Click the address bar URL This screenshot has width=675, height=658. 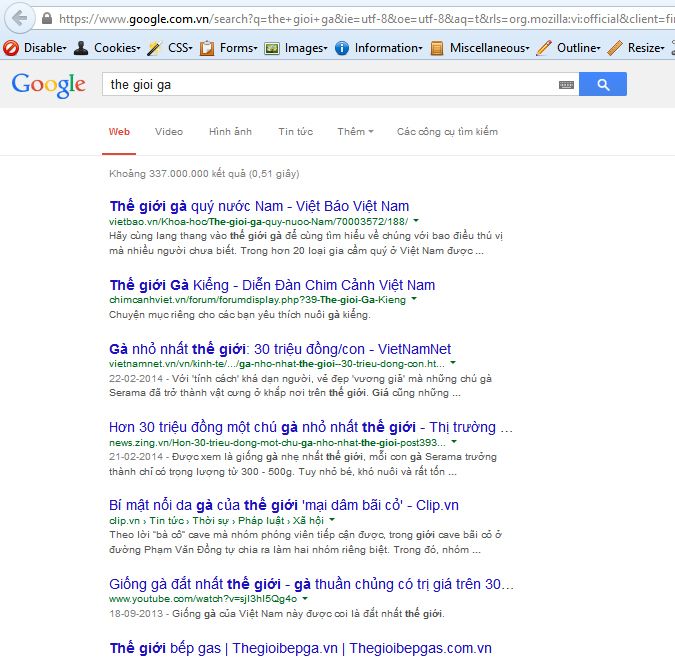tap(366, 19)
